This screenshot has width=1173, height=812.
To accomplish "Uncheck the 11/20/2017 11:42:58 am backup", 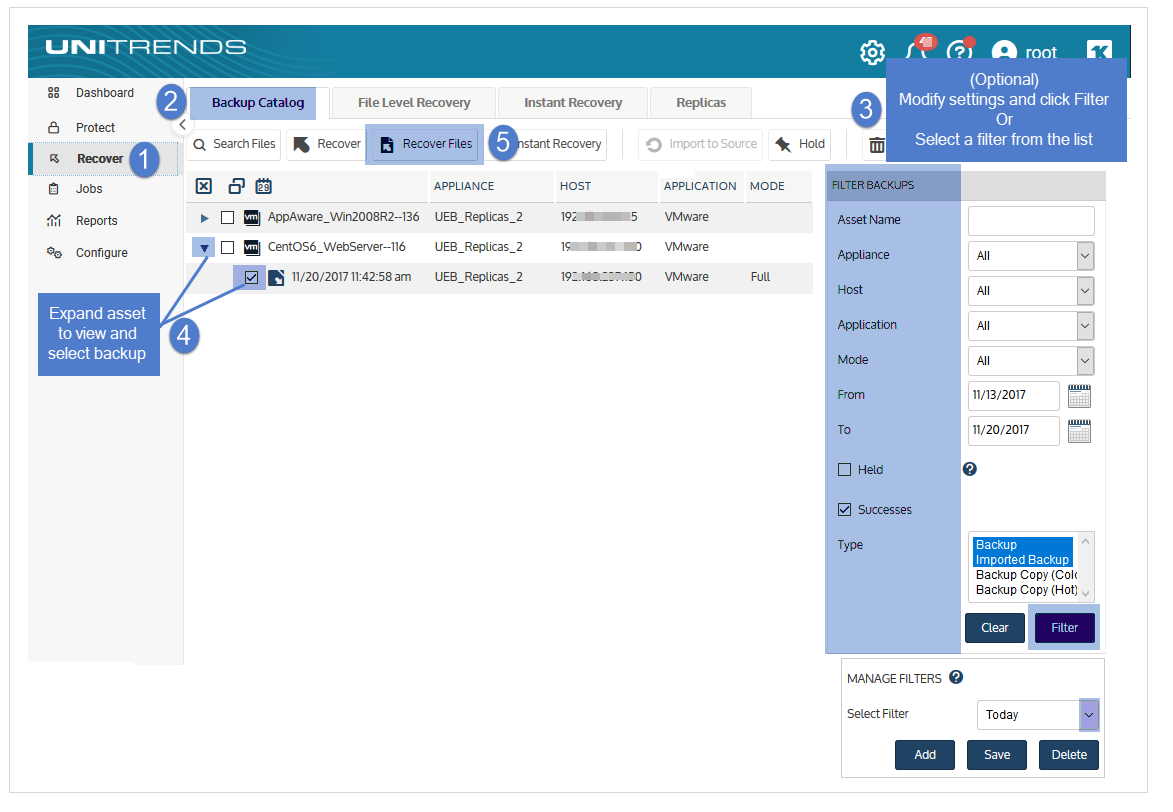I will pyautogui.click(x=251, y=278).
